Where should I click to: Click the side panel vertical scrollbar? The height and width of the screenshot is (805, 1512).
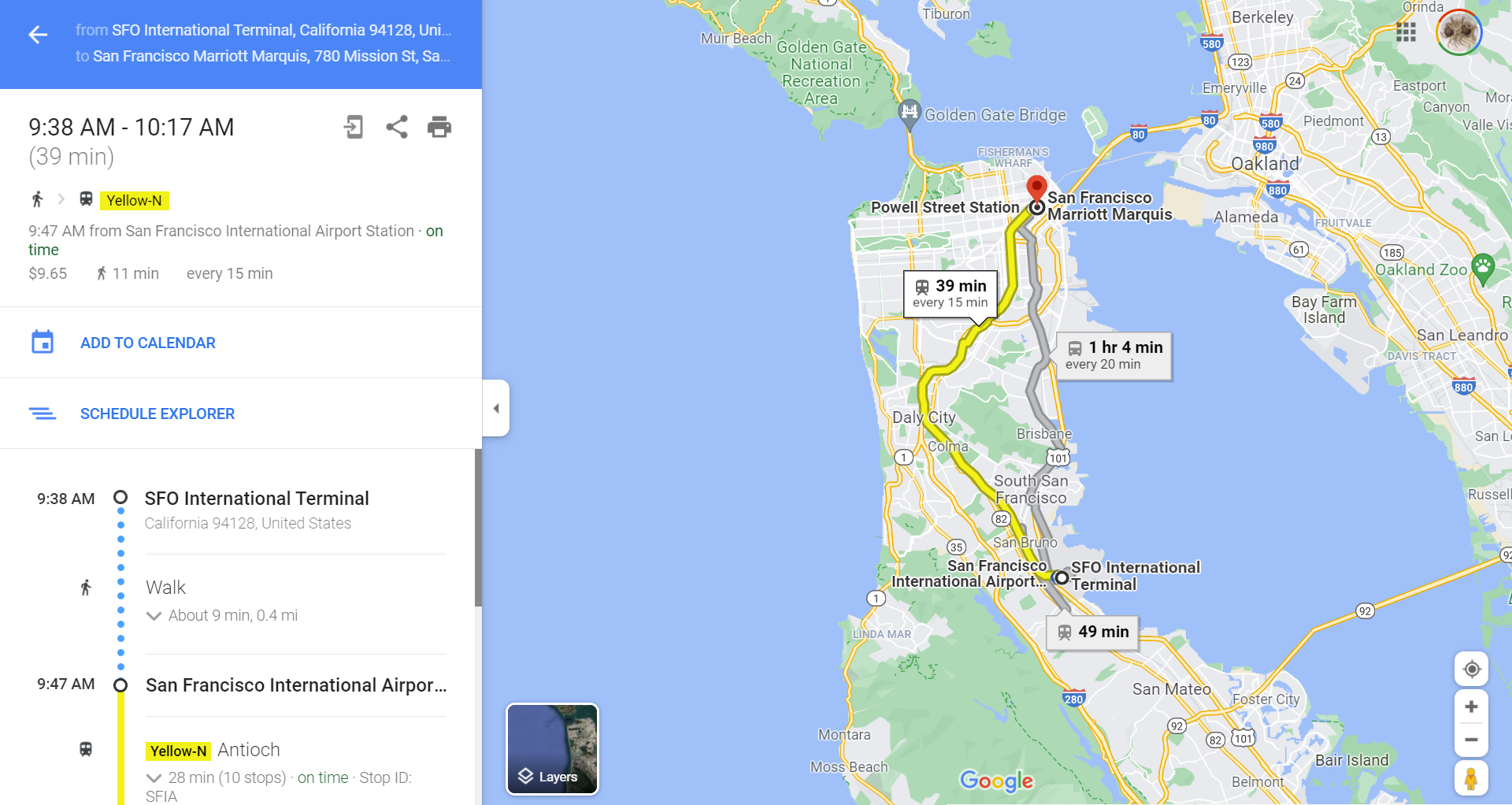click(478, 528)
